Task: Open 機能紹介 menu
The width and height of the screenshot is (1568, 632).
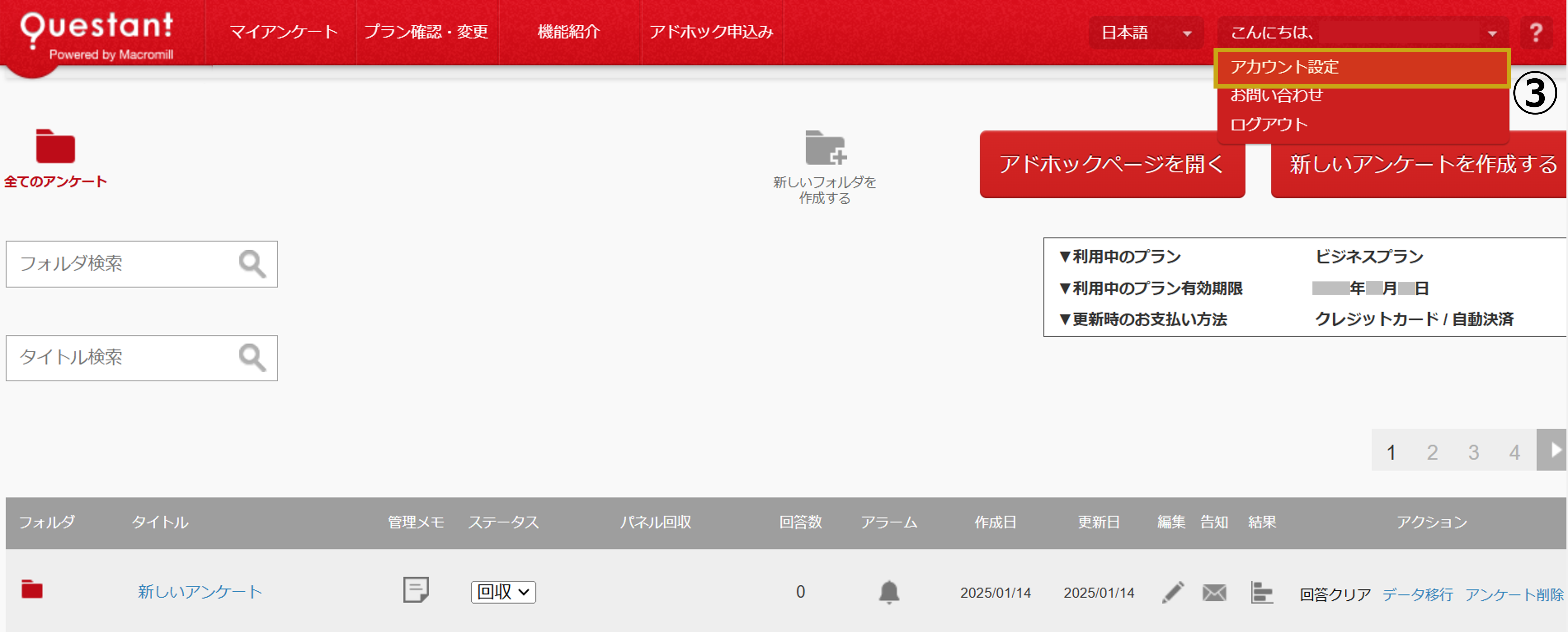Action: click(569, 32)
